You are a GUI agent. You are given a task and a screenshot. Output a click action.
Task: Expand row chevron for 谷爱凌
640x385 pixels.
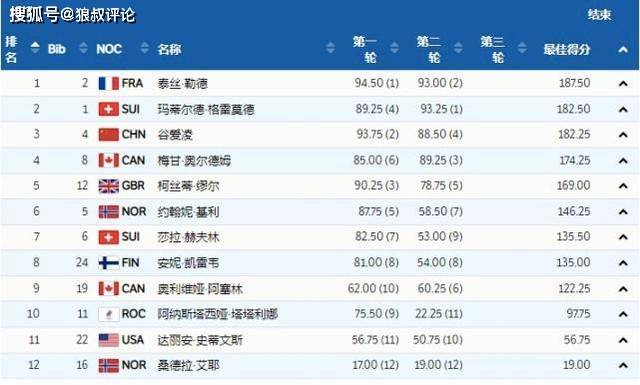coord(623,135)
